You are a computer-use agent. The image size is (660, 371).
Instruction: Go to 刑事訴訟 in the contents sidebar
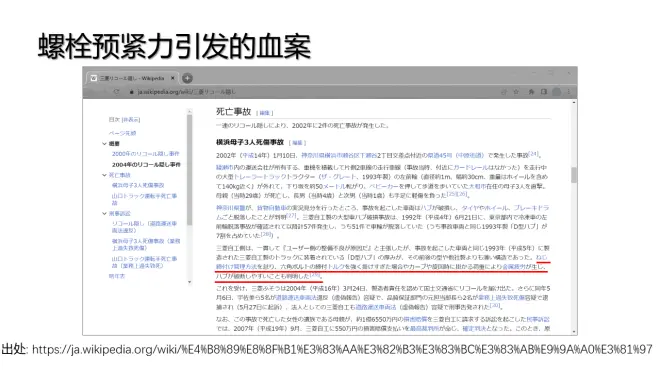click(x=120, y=214)
